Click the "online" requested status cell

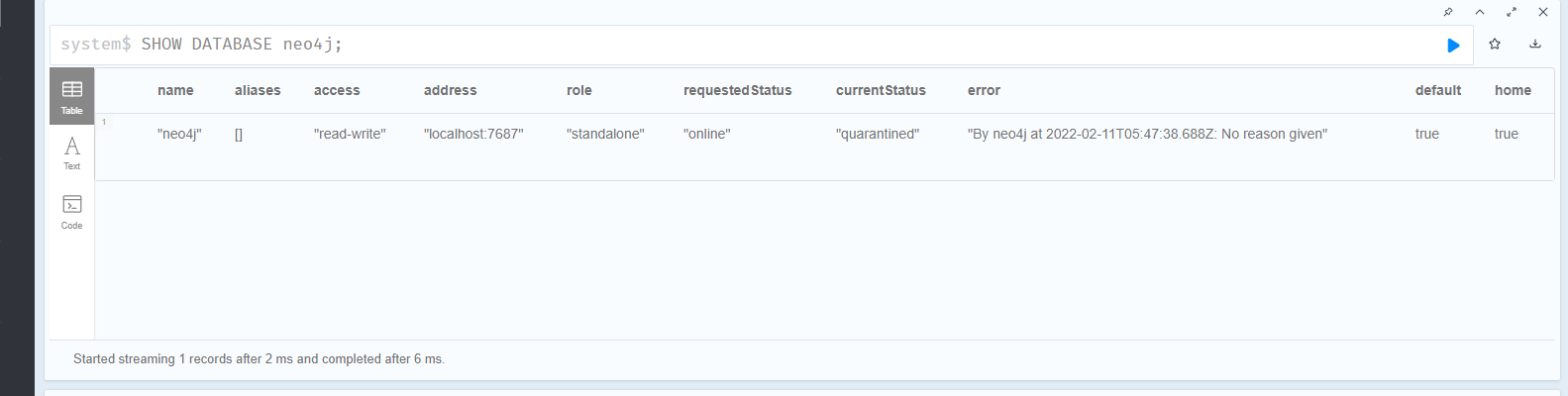(707, 134)
